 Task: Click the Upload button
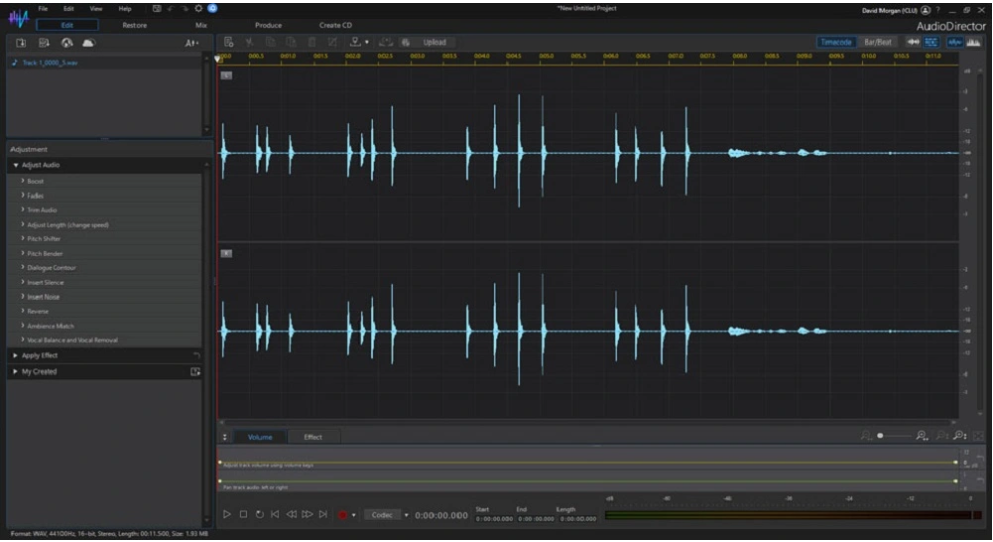[x=434, y=42]
